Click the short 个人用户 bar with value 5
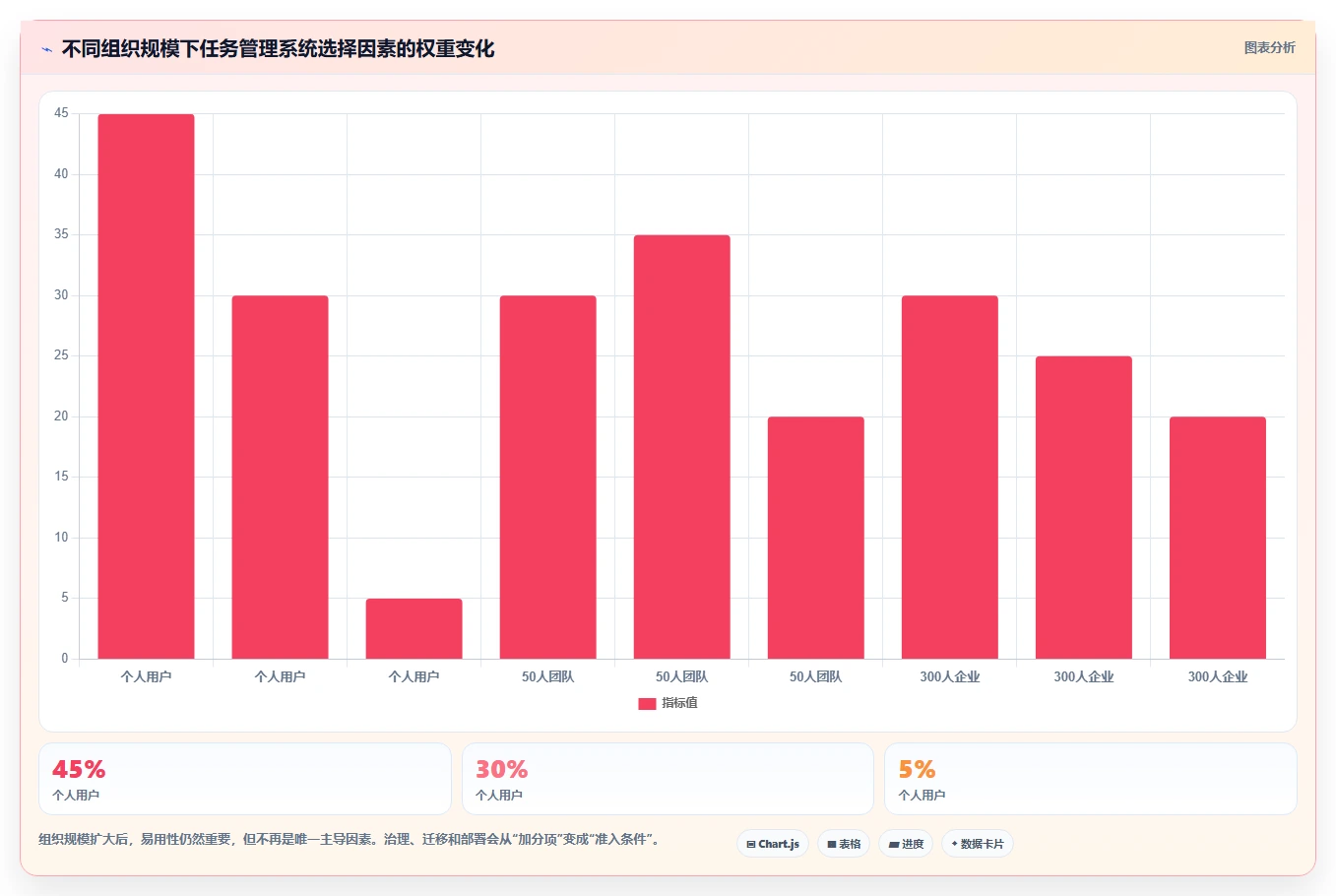This screenshot has width=1336, height=896. click(414, 628)
